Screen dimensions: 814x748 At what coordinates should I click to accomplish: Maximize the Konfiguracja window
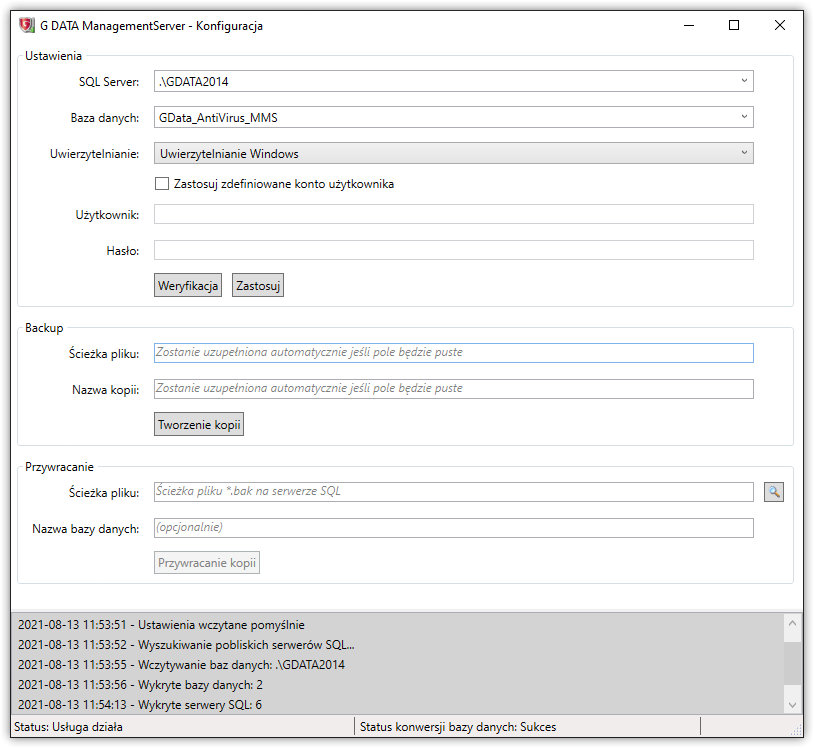pyautogui.click(x=734, y=25)
